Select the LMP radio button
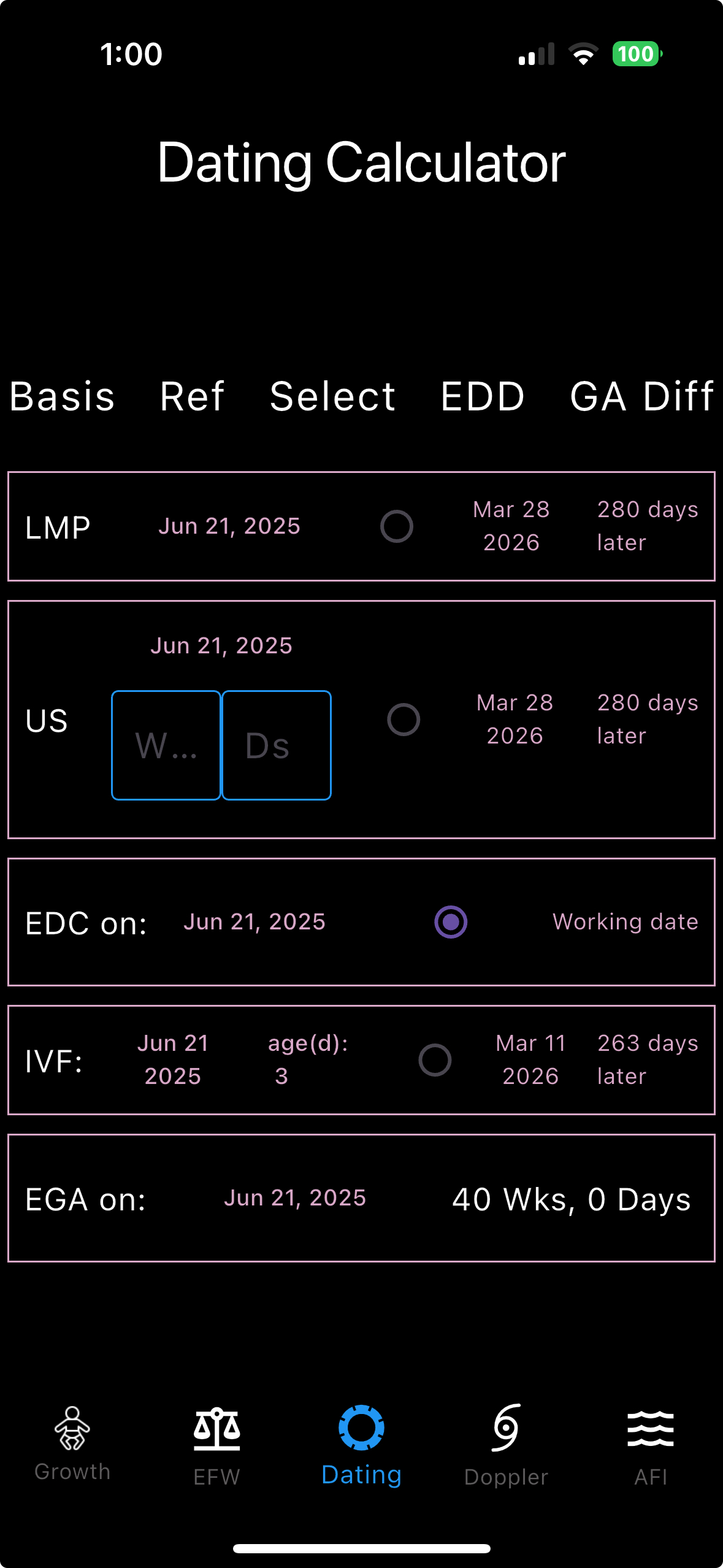The height and width of the screenshot is (1568, 723). point(397,526)
